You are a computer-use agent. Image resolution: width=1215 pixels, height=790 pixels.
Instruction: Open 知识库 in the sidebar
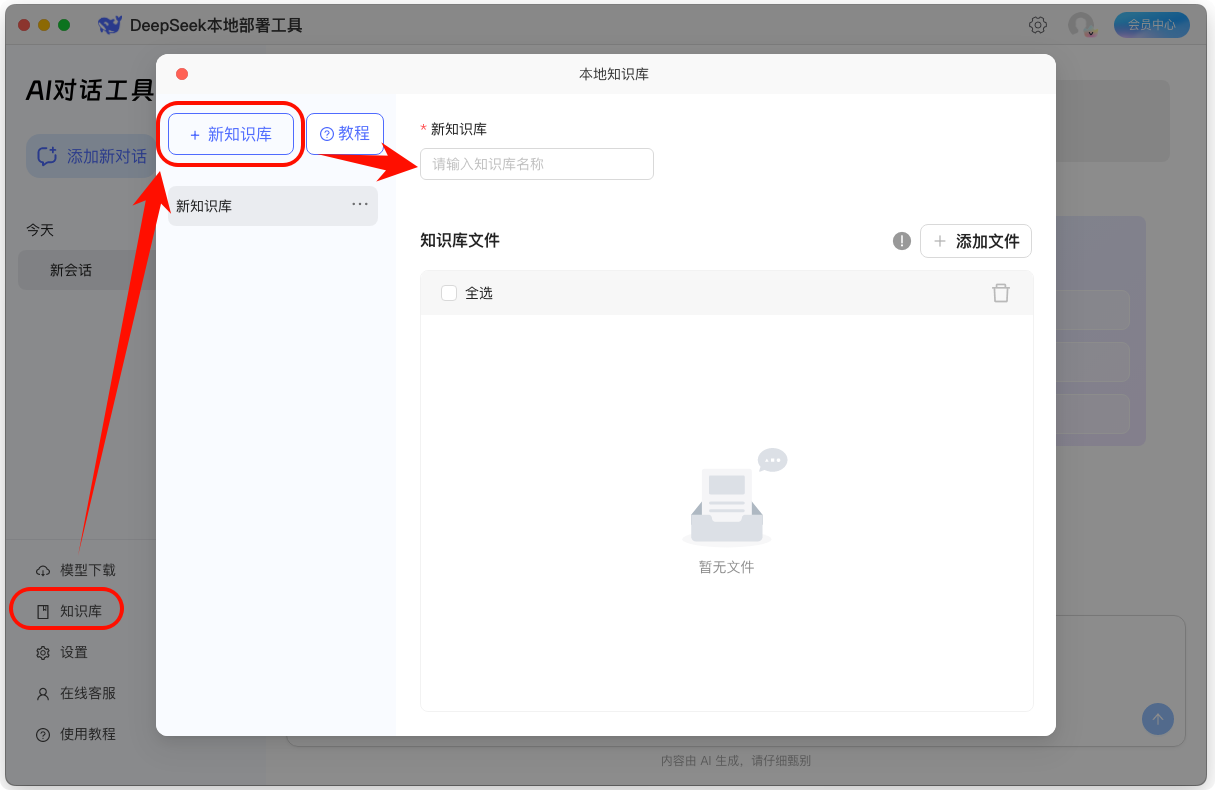click(69, 611)
